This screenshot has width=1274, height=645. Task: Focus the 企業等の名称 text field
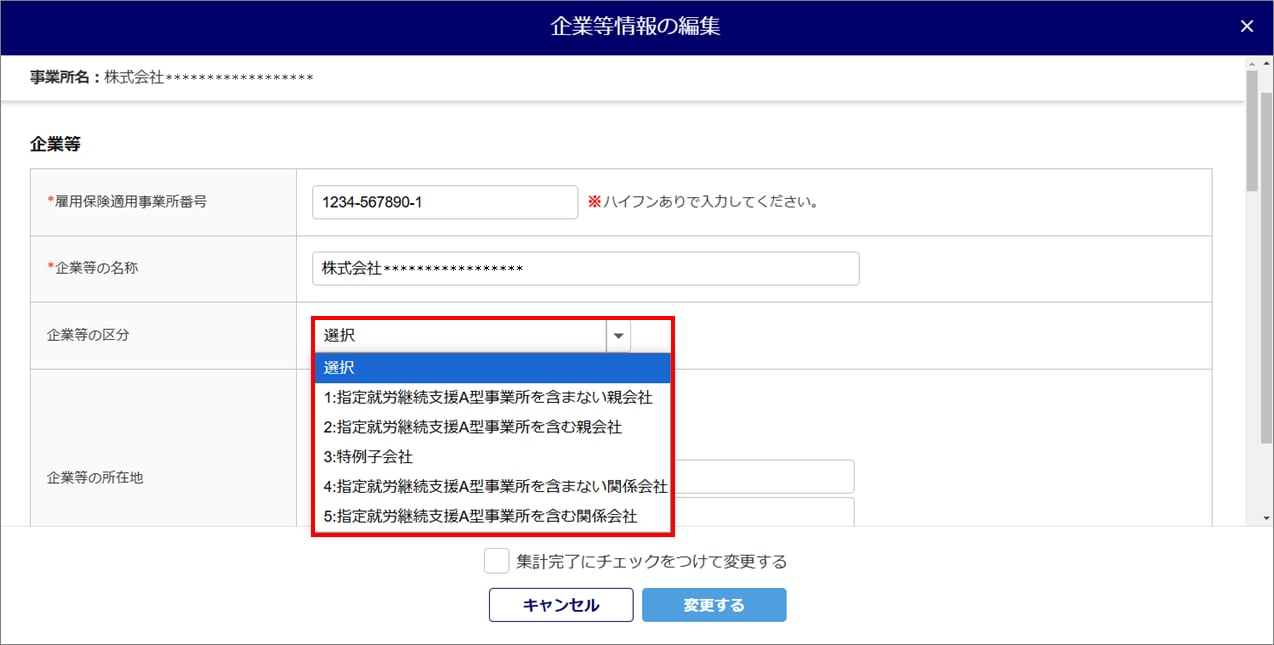586,268
